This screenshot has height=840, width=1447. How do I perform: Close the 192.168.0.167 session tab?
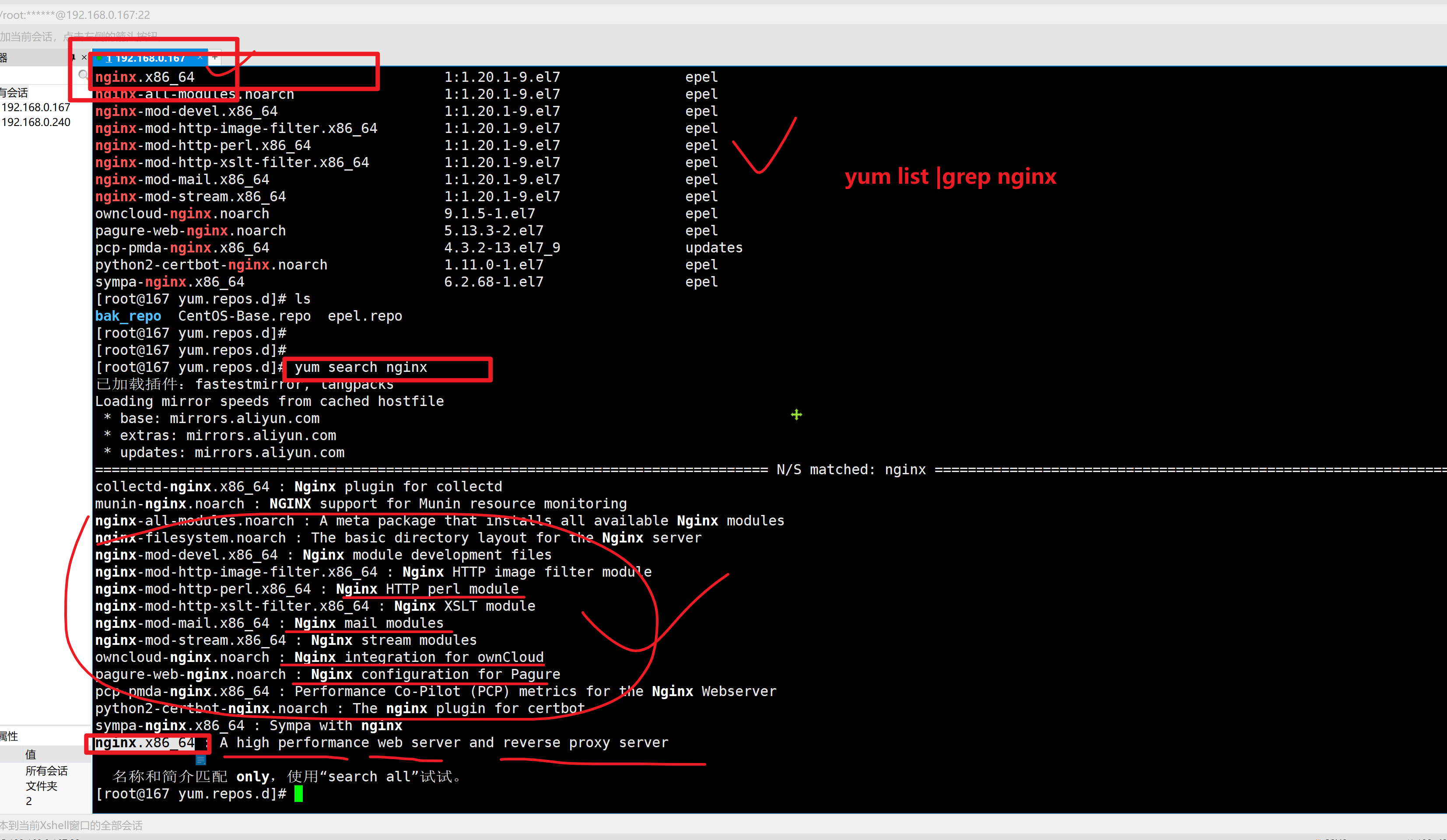pyautogui.click(x=200, y=57)
